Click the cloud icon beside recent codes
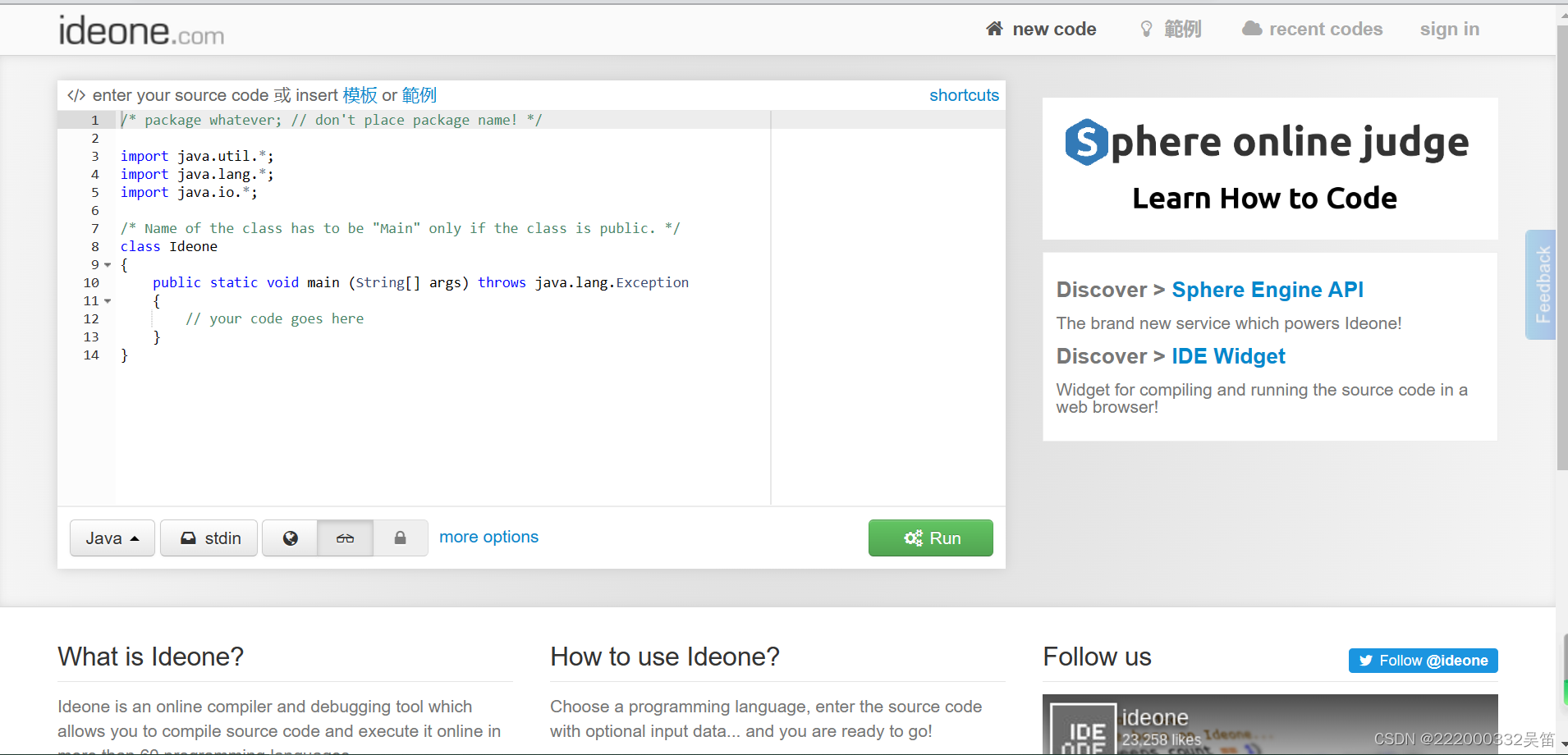 1252,29
